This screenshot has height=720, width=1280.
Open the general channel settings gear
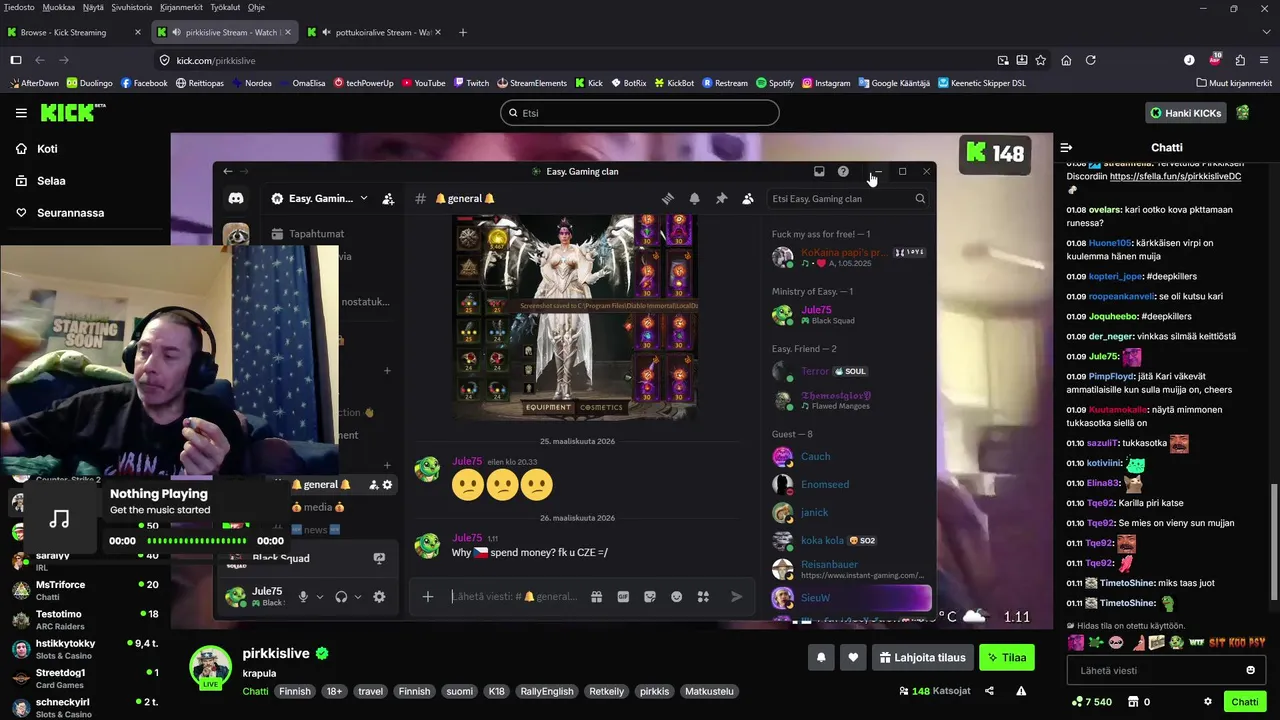coord(387,485)
